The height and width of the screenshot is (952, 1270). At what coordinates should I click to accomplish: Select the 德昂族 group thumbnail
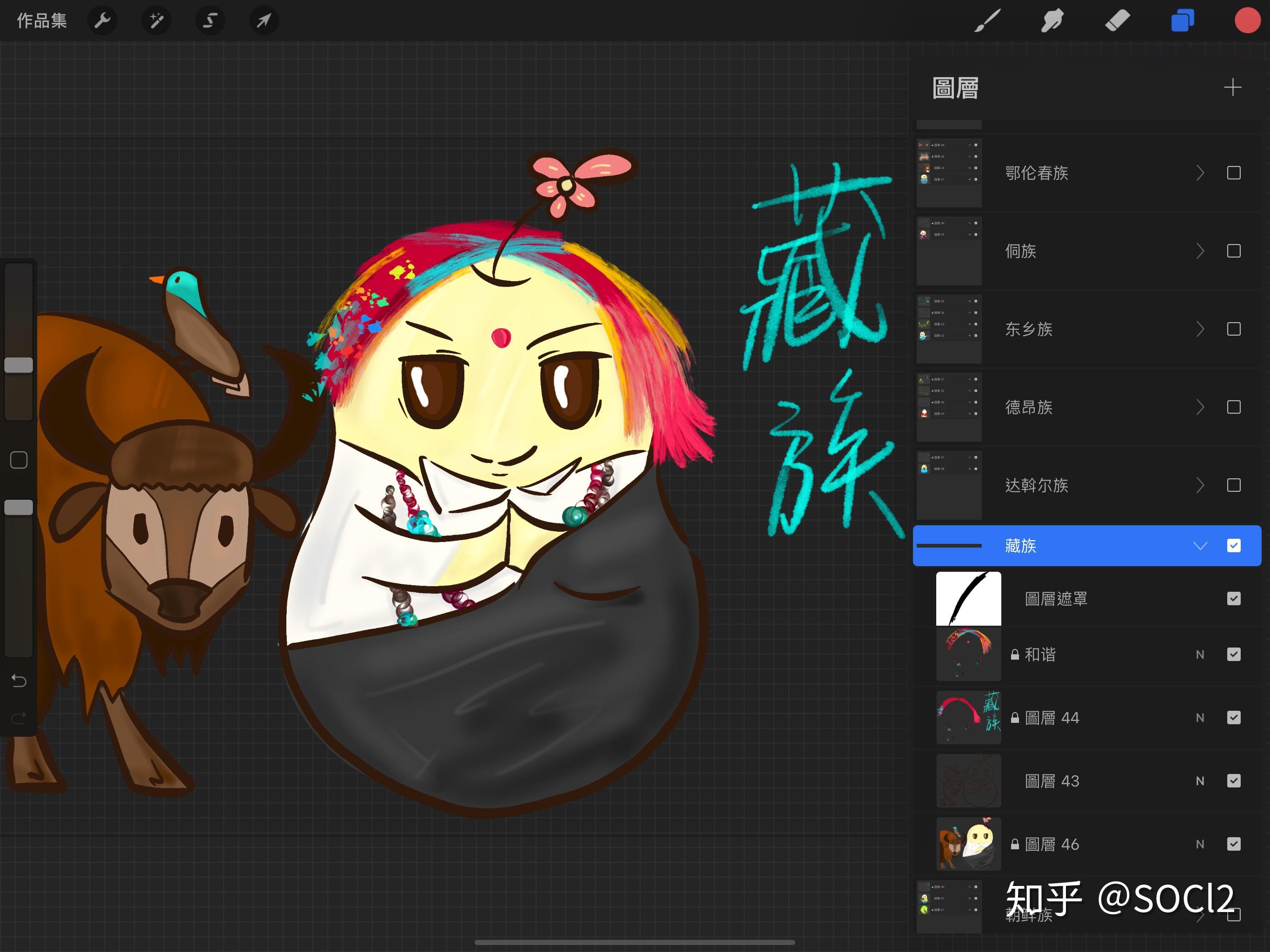point(949,407)
